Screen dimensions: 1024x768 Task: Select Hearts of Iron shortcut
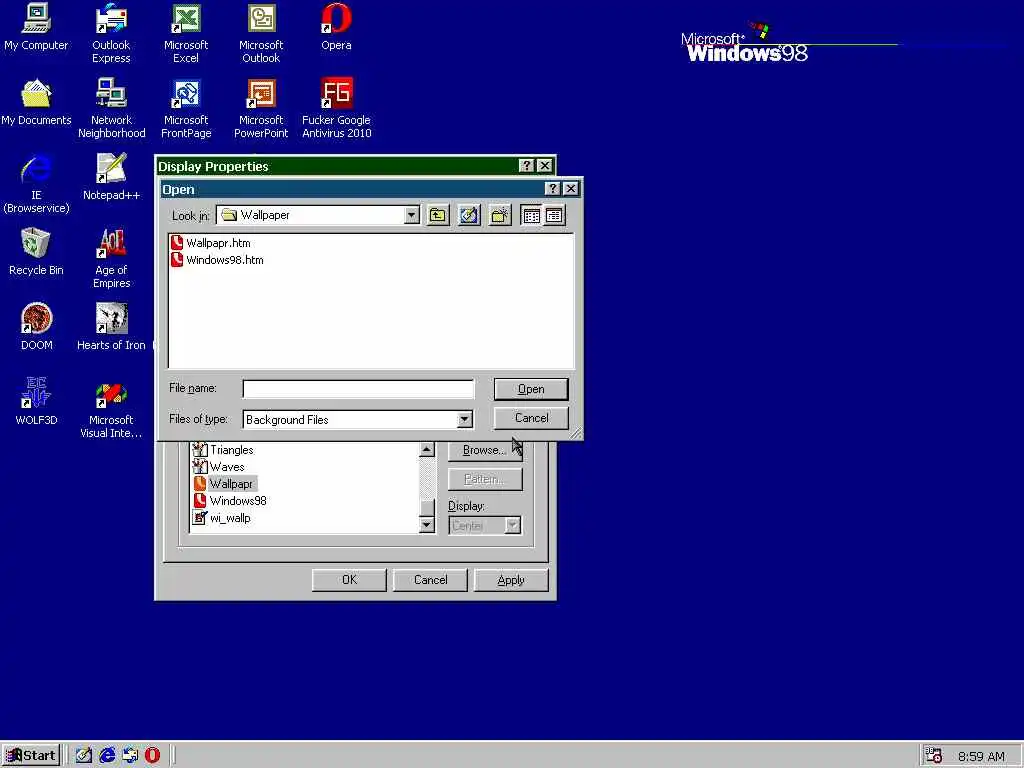(111, 328)
